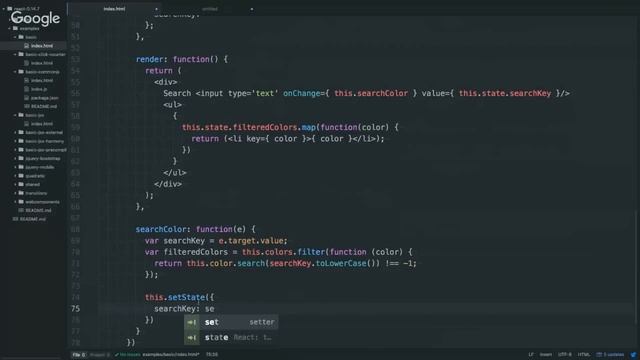The width and height of the screenshot is (640, 360).
Task: Click the folder icon of react-0.14.7
Action: (9, 9)
